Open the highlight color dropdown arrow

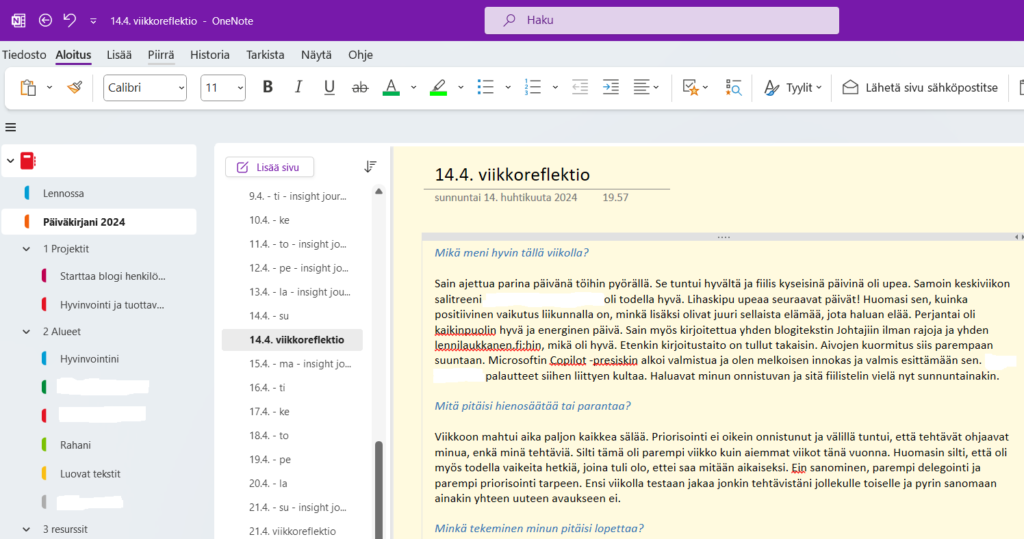point(460,88)
